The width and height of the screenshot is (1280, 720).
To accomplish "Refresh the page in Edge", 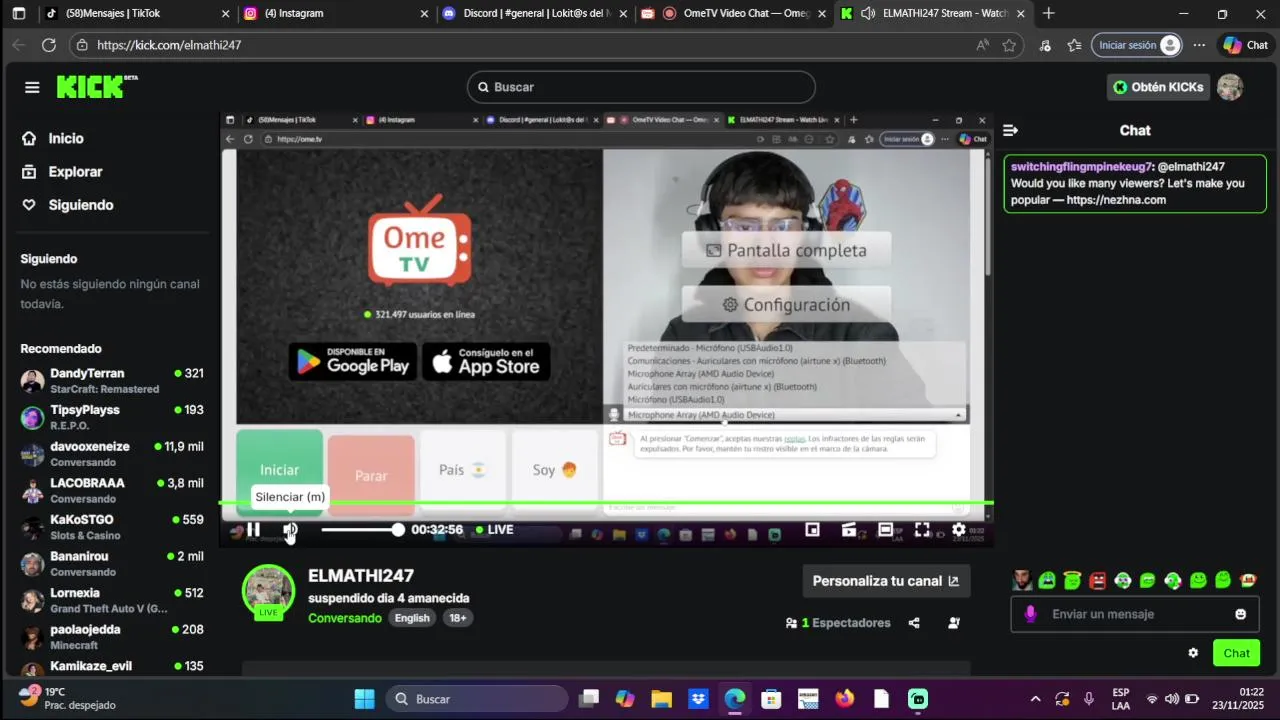I will [49, 45].
